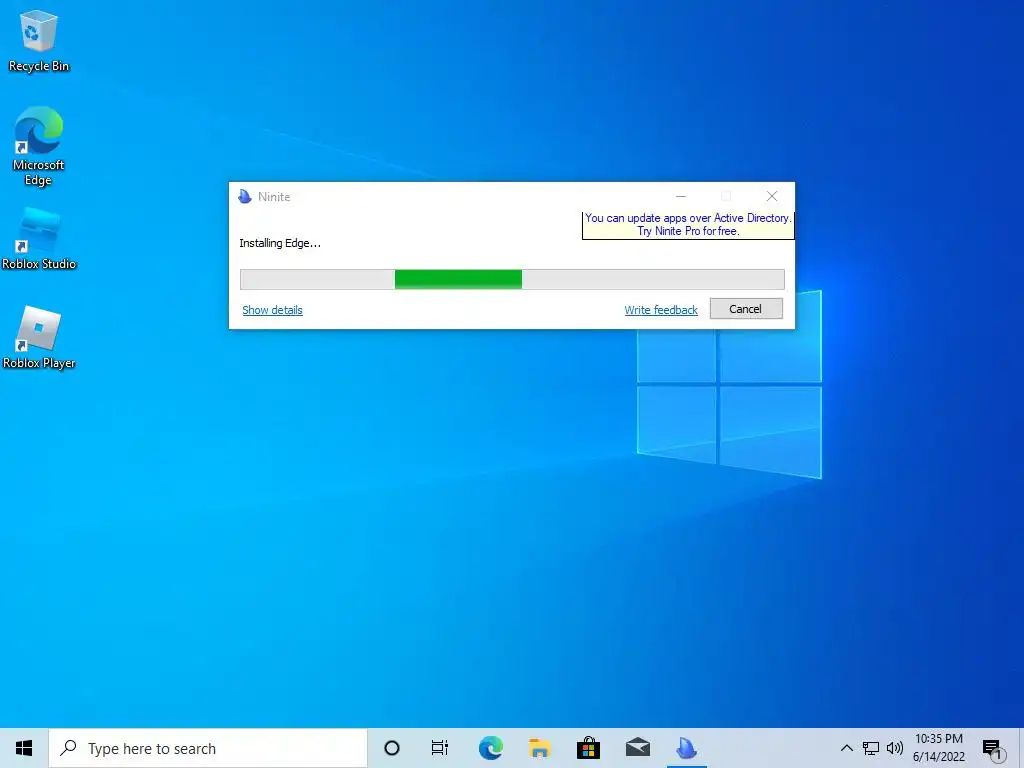Open the network status tray icon
The image size is (1024, 768).
(871, 748)
